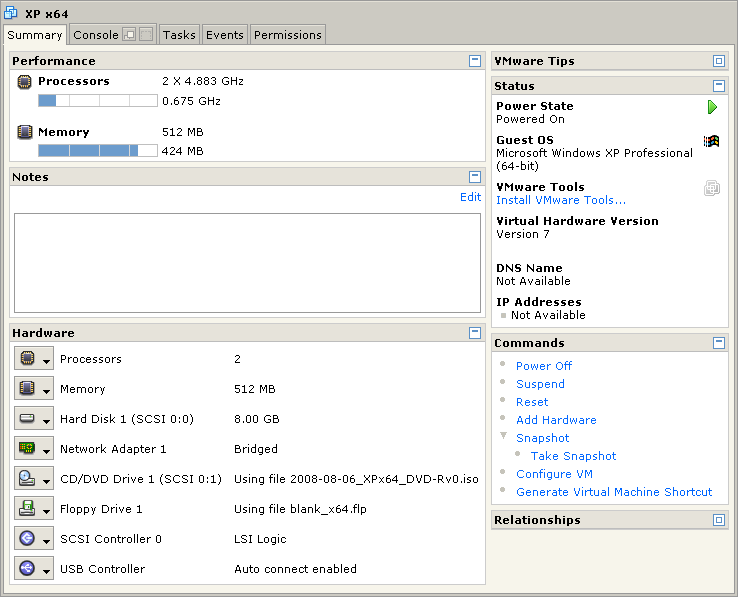Viewport: 738px width, 597px height.
Task: Open the Processors hardware dropdown arrow
Action: click(x=46, y=361)
